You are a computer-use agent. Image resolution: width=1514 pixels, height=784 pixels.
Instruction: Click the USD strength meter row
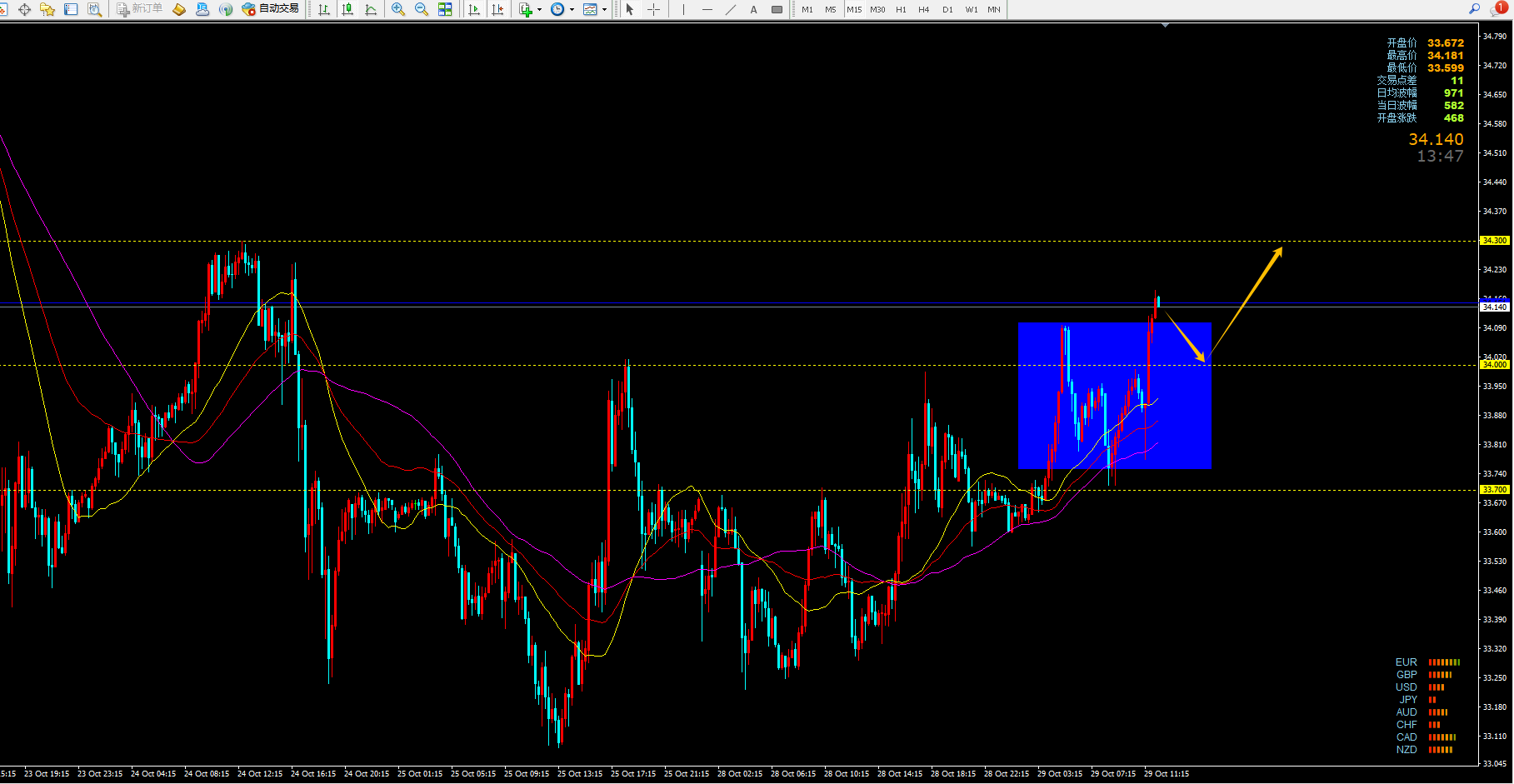tap(1420, 687)
